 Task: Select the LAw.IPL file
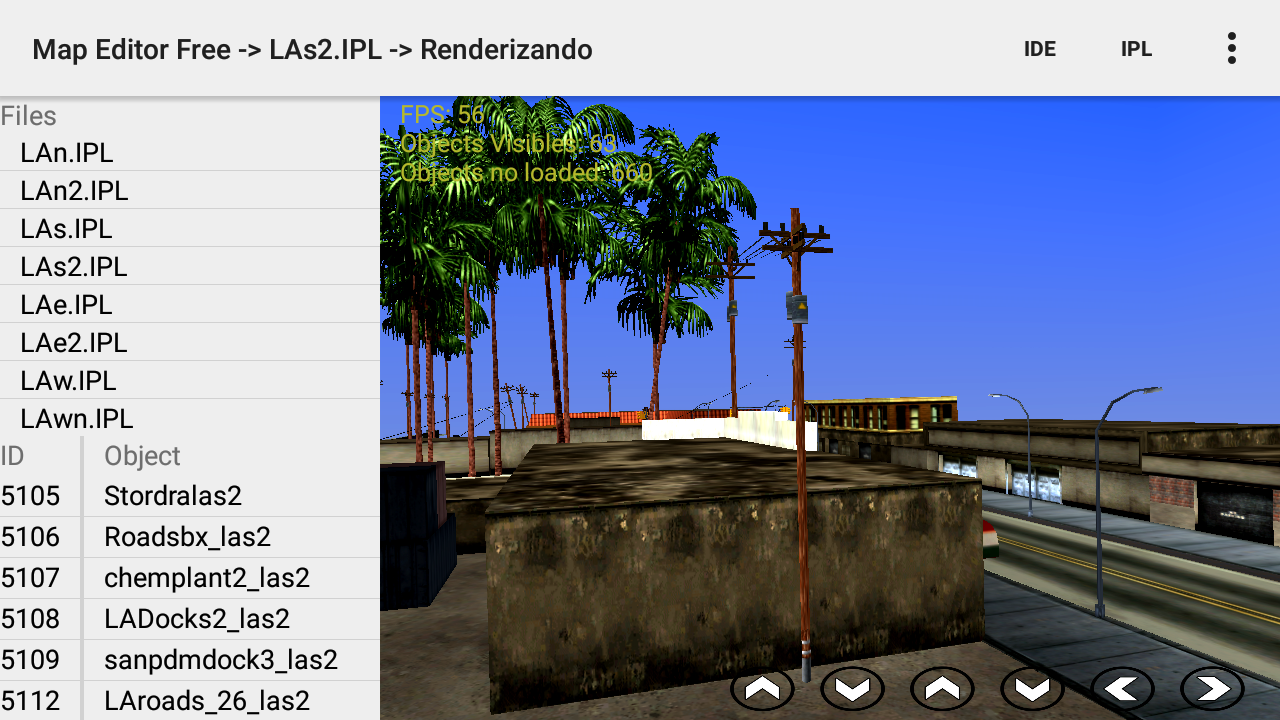click(190, 381)
